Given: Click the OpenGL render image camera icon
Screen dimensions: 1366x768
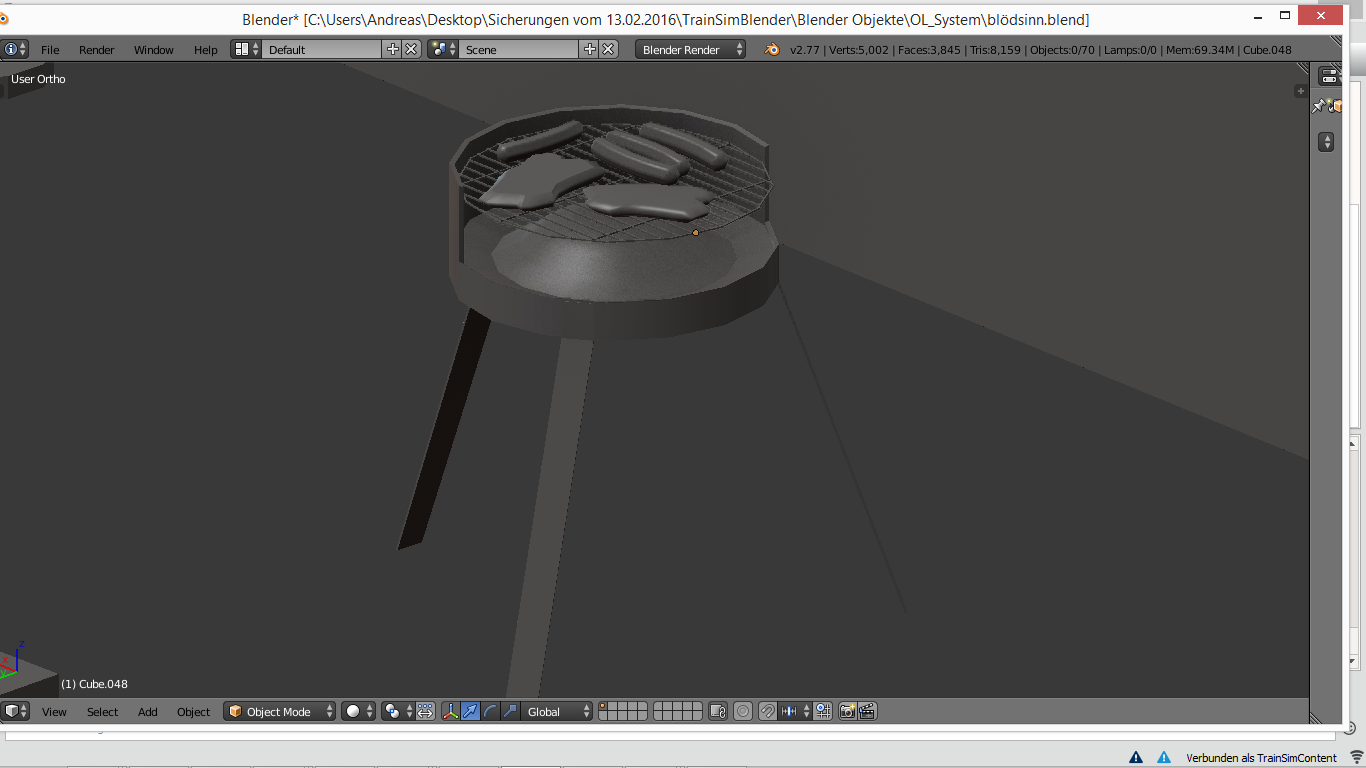Looking at the screenshot, I should [847, 711].
